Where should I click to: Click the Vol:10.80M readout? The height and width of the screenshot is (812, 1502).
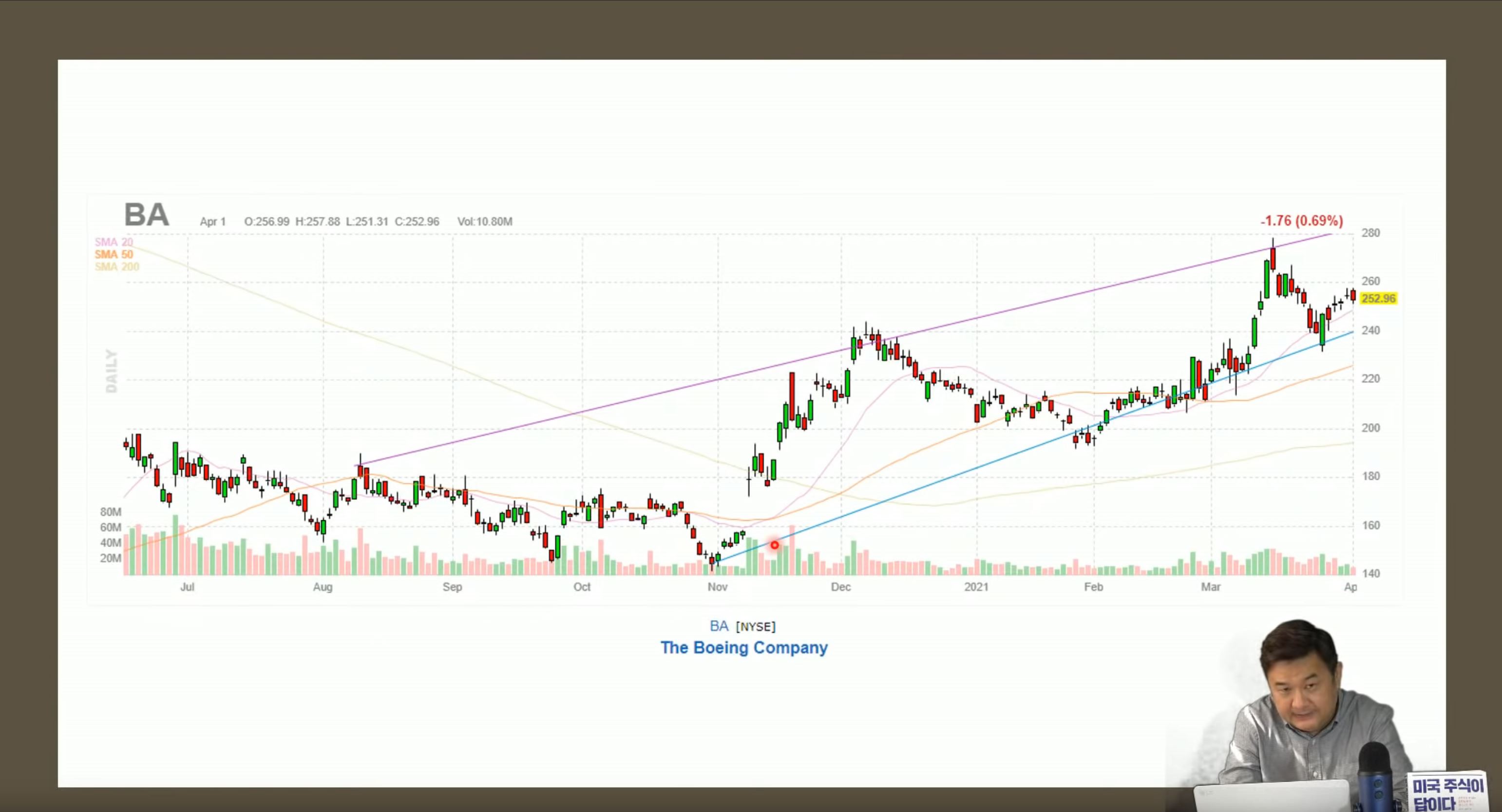click(485, 222)
